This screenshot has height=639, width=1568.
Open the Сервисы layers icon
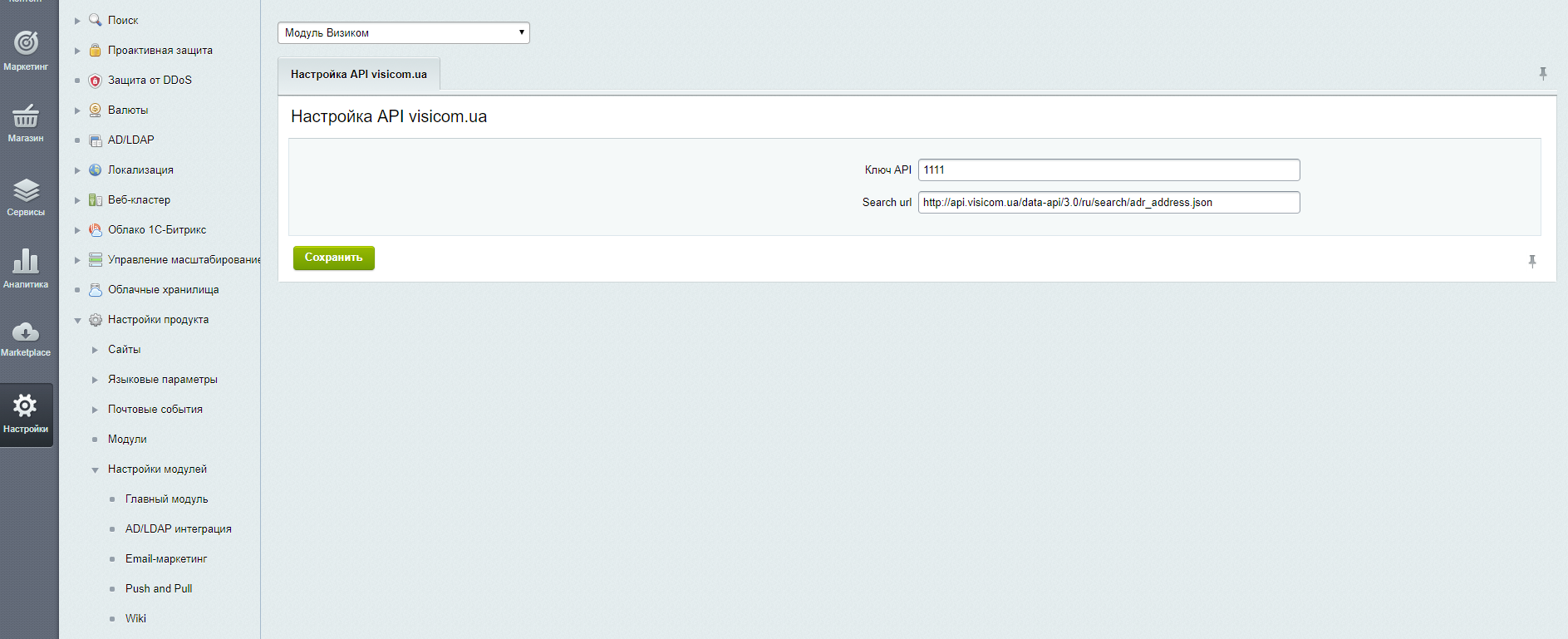26,190
